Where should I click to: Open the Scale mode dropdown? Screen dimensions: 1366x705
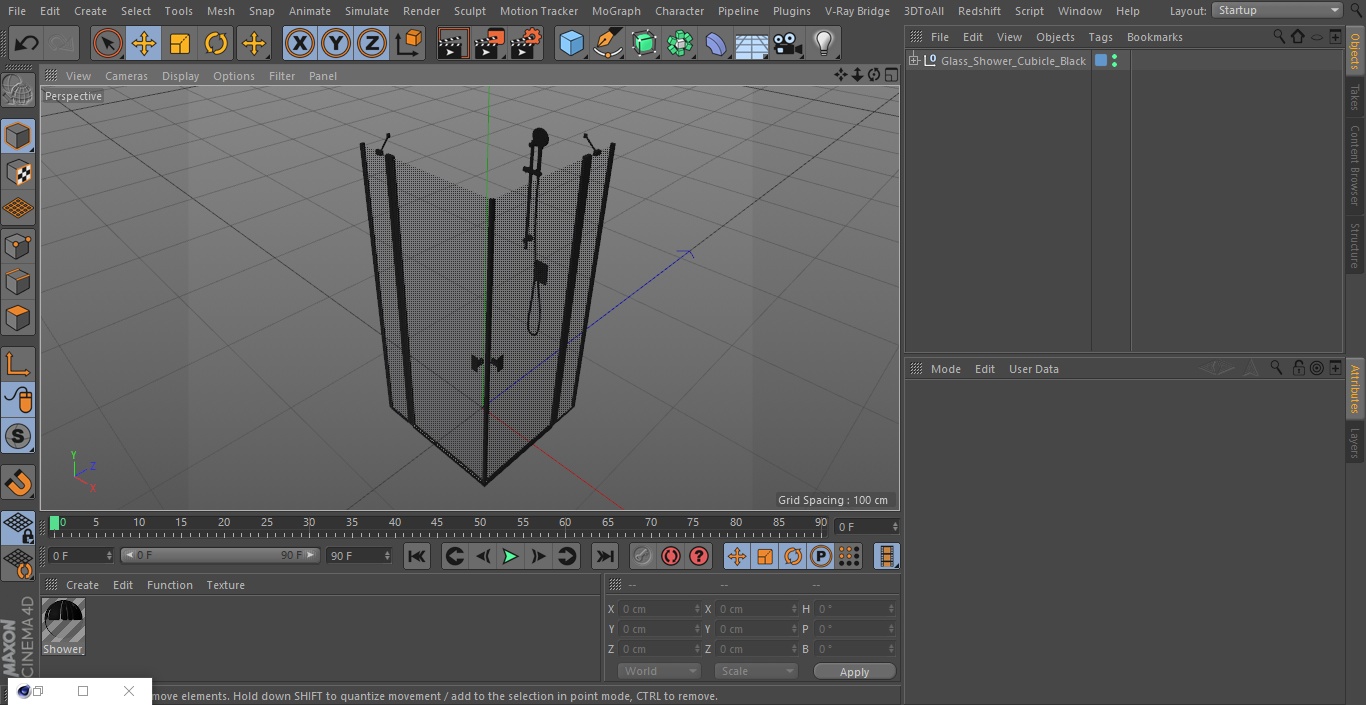756,671
